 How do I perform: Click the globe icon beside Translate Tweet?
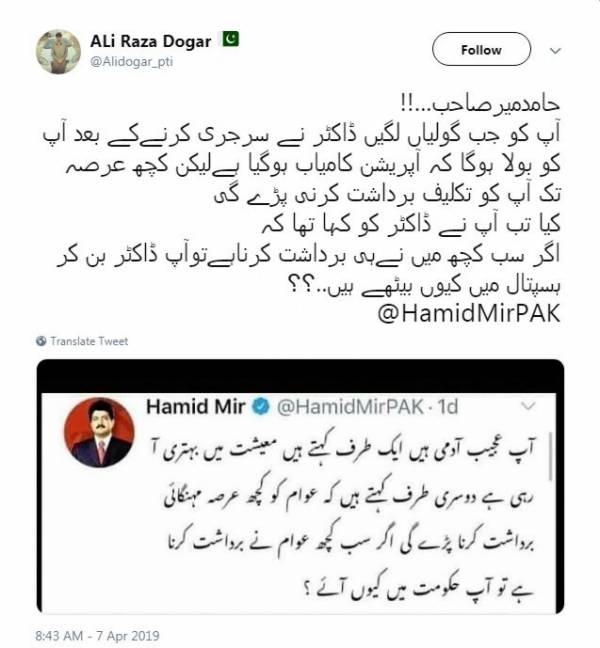[41, 341]
